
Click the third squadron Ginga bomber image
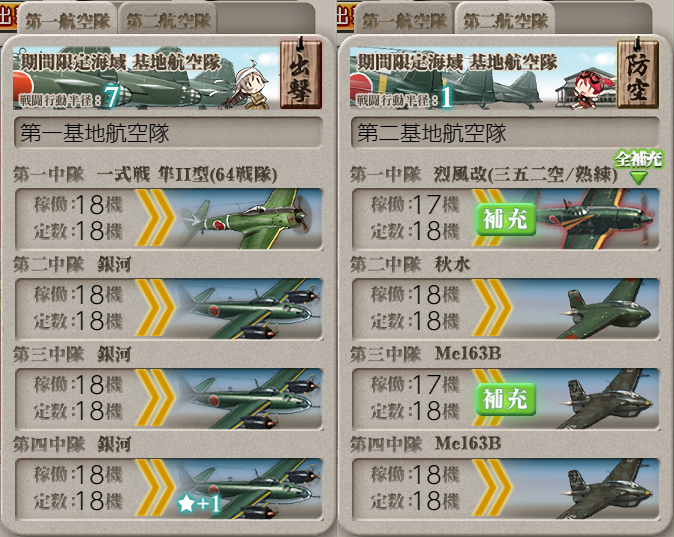249,399
